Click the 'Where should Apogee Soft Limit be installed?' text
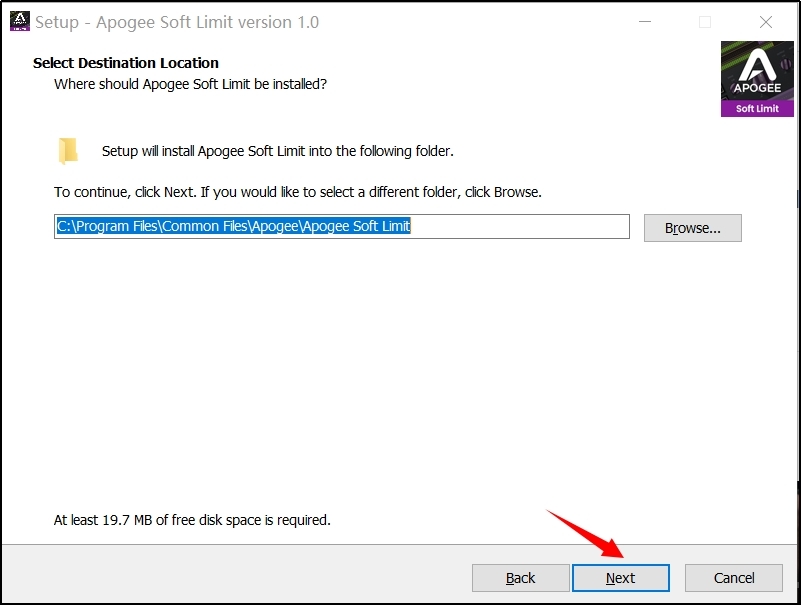 [x=190, y=84]
